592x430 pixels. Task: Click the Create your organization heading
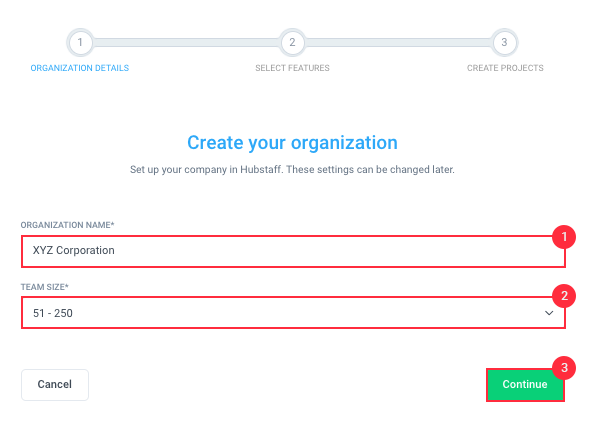point(292,143)
